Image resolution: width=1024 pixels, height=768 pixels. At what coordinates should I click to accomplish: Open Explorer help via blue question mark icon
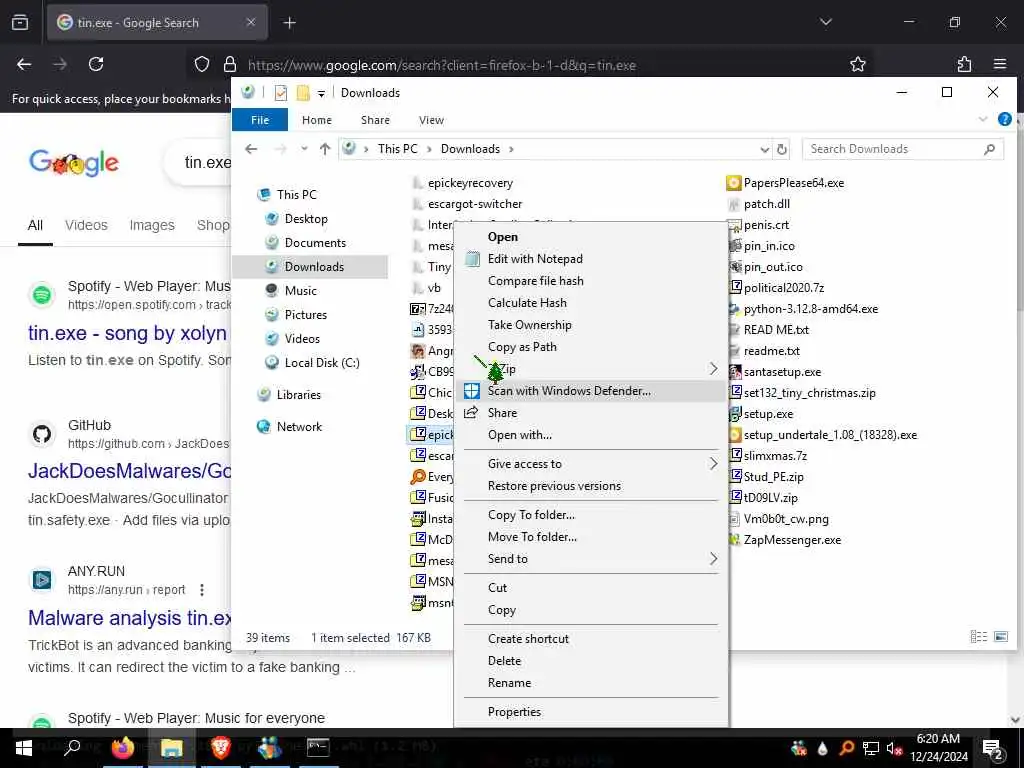pos(1004,120)
